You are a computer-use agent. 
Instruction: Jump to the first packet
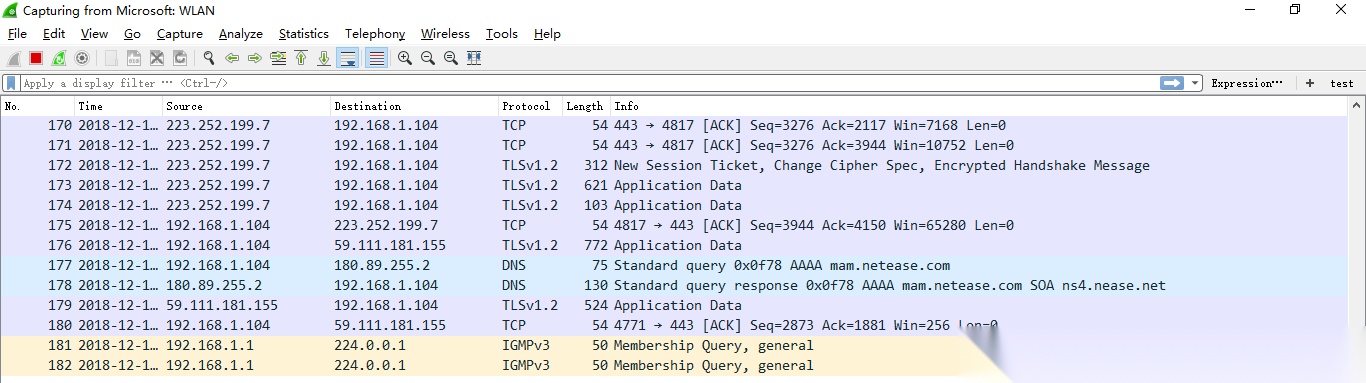tap(301, 58)
